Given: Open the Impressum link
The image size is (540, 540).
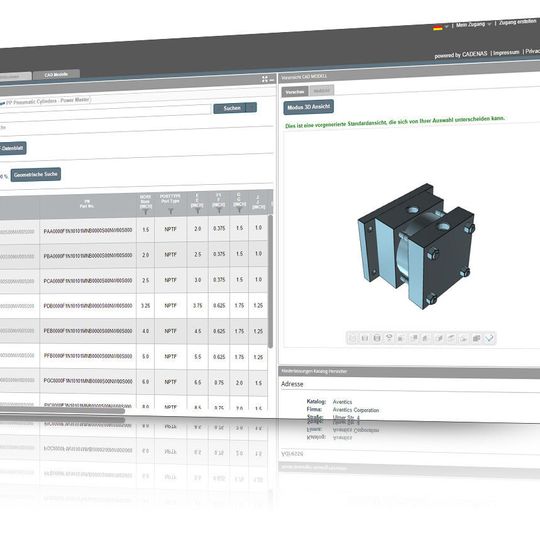Looking at the screenshot, I should click(x=506, y=53).
